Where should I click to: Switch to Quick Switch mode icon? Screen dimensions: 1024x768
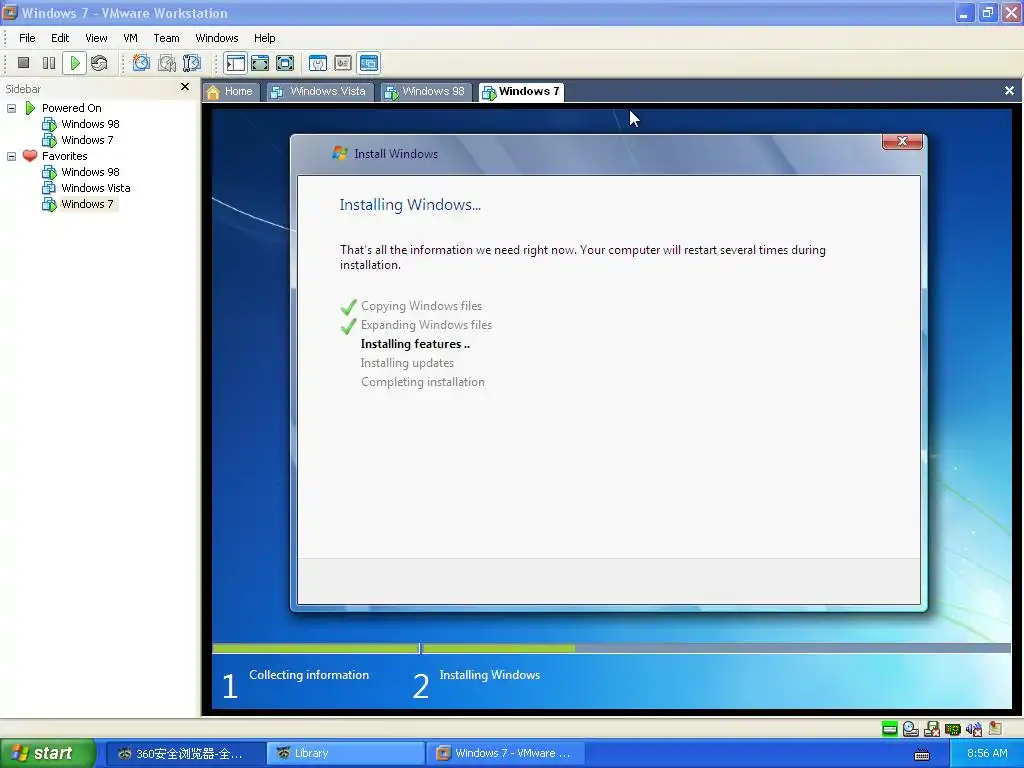pyautogui.click(x=260, y=63)
